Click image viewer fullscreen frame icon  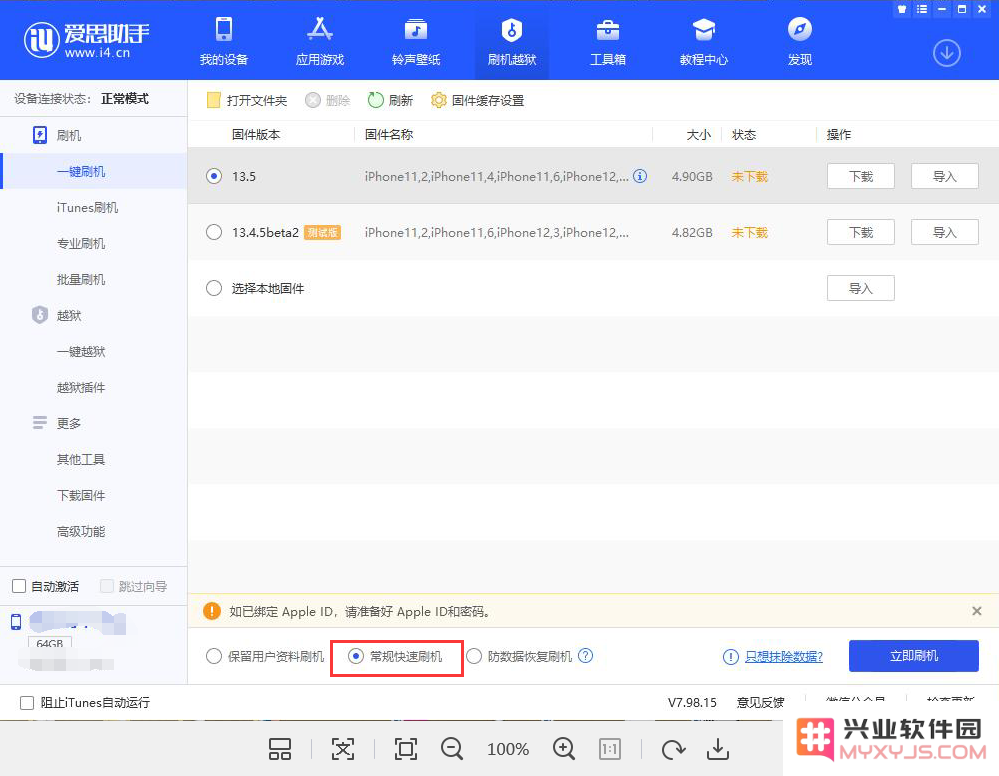pyautogui.click(x=405, y=749)
